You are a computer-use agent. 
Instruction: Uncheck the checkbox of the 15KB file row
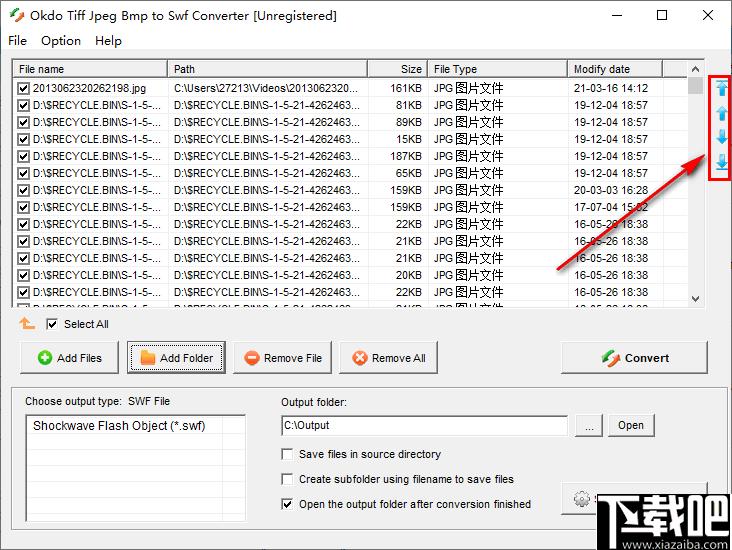click(x=23, y=139)
